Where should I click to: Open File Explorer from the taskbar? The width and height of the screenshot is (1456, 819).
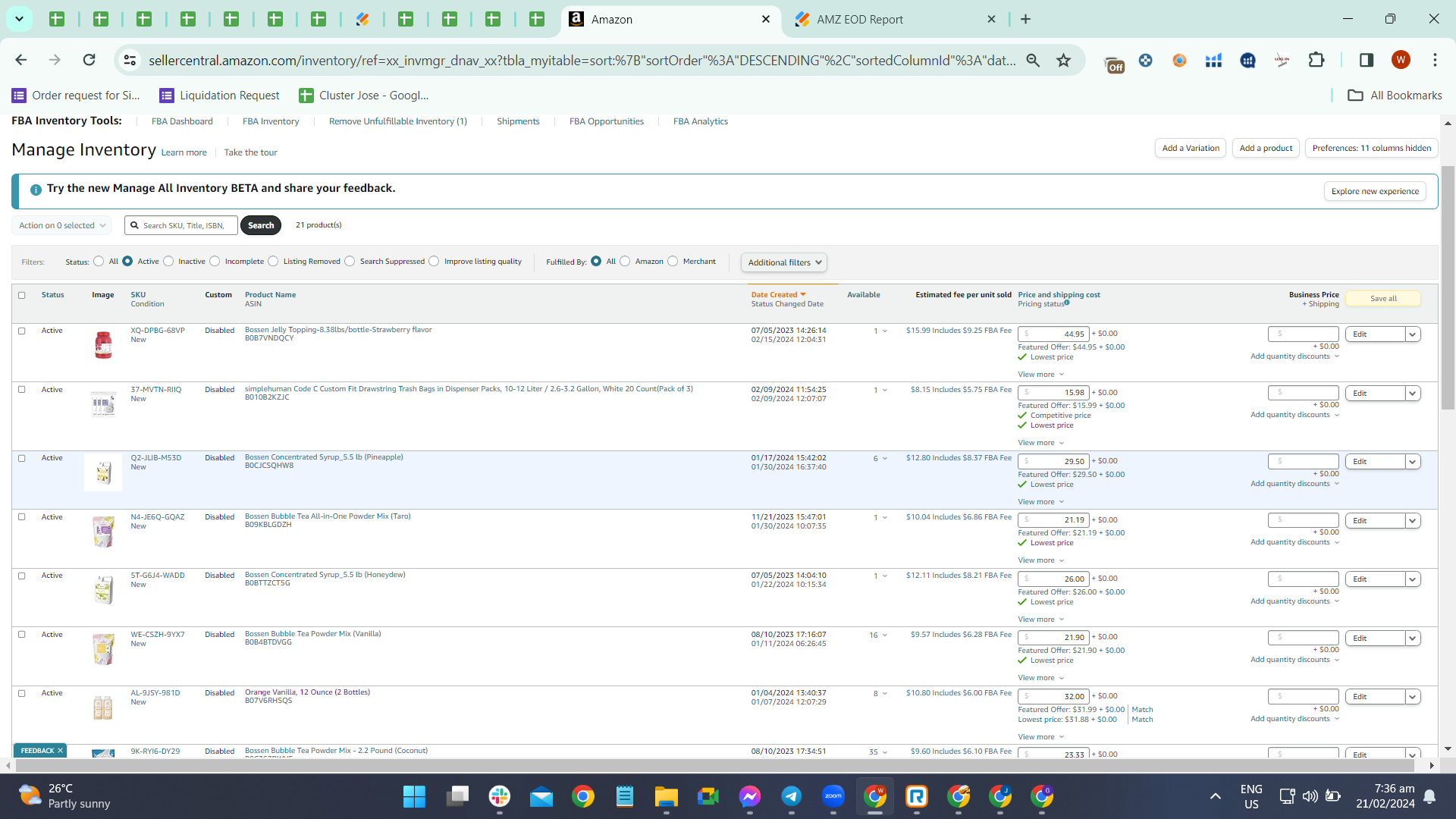(x=667, y=796)
